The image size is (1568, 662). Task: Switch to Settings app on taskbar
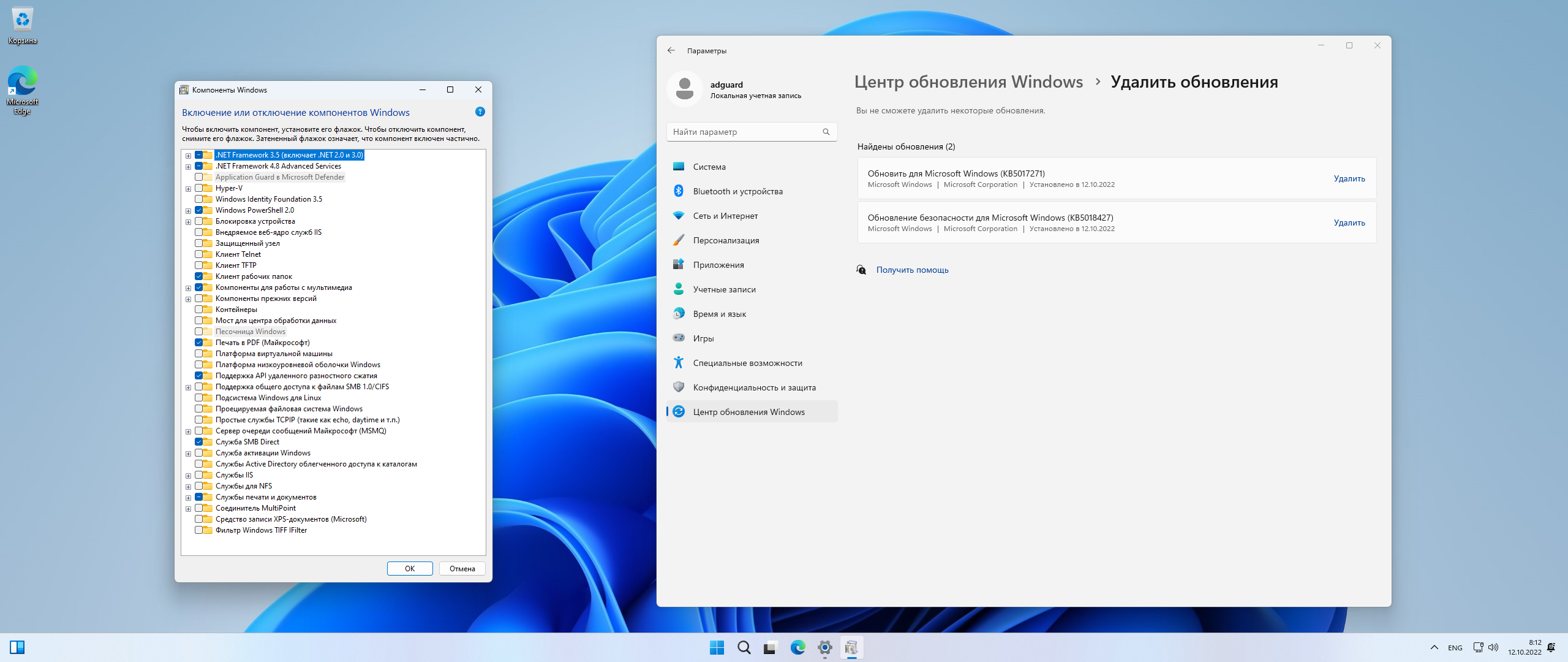point(824,647)
